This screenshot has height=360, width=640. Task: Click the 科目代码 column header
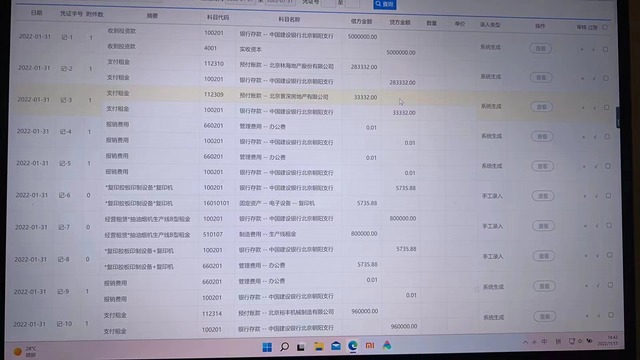pos(218,18)
